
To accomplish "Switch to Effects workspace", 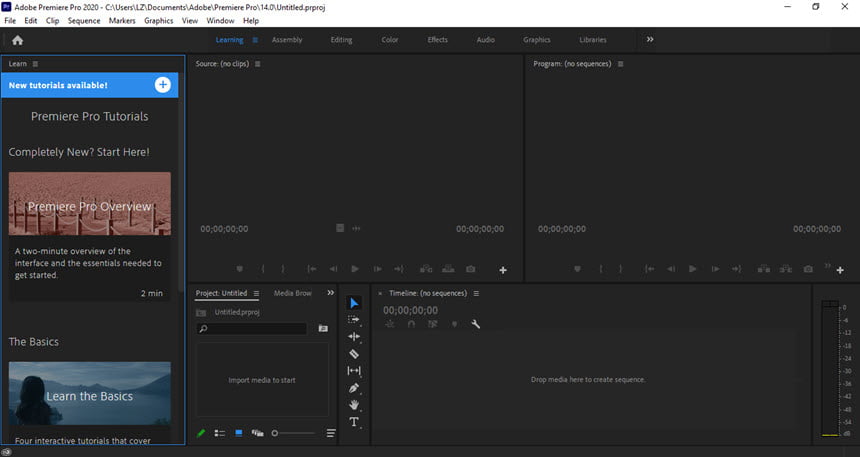I will point(438,40).
